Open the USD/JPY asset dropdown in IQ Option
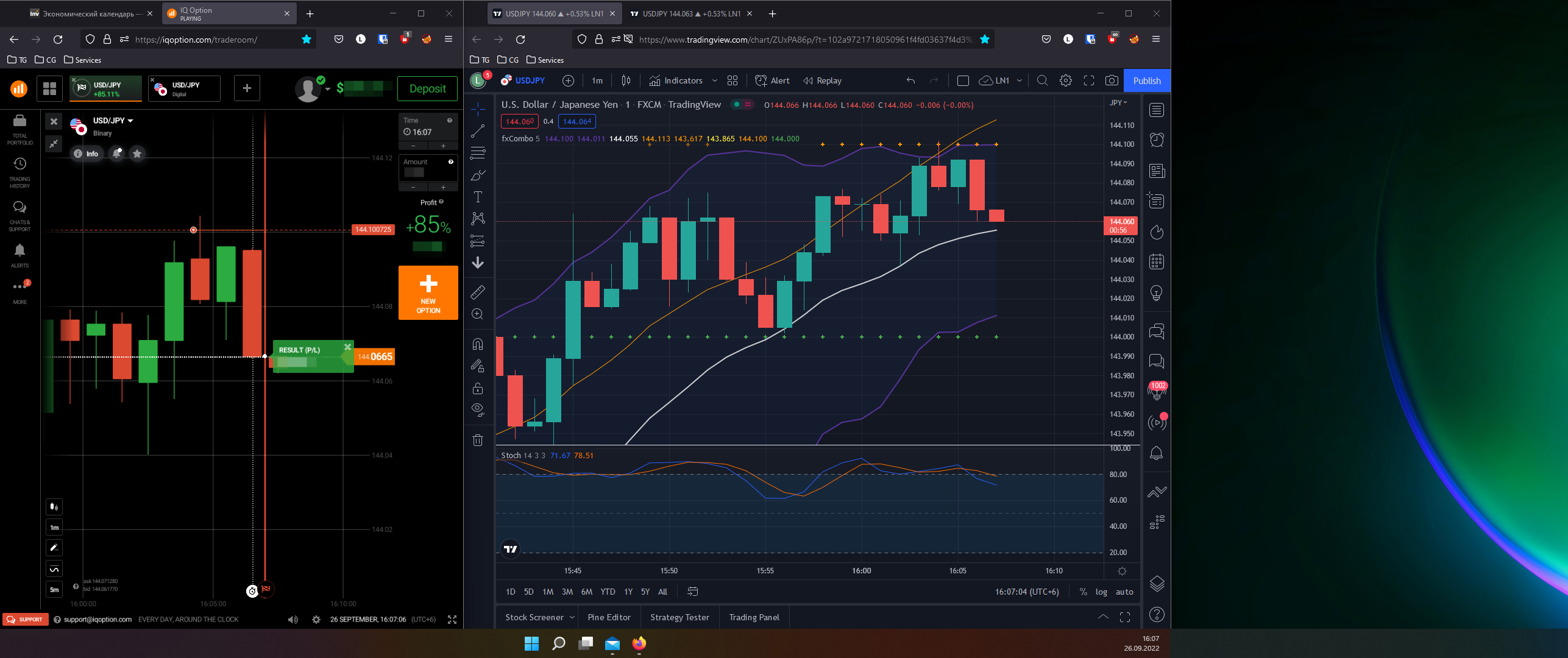This screenshot has height=658, width=1568. tap(113, 121)
